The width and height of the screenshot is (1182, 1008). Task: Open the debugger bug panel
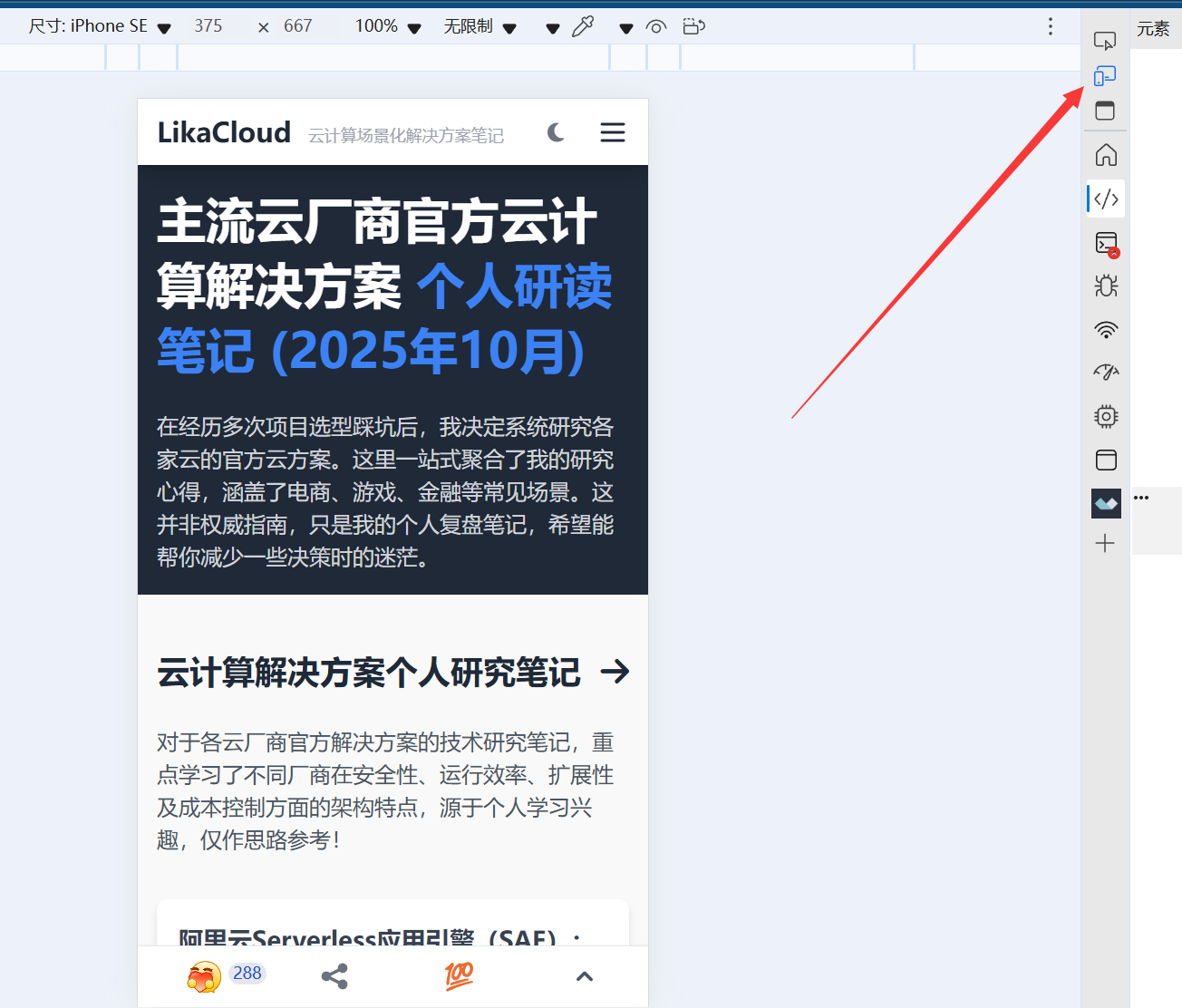(1105, 285)
